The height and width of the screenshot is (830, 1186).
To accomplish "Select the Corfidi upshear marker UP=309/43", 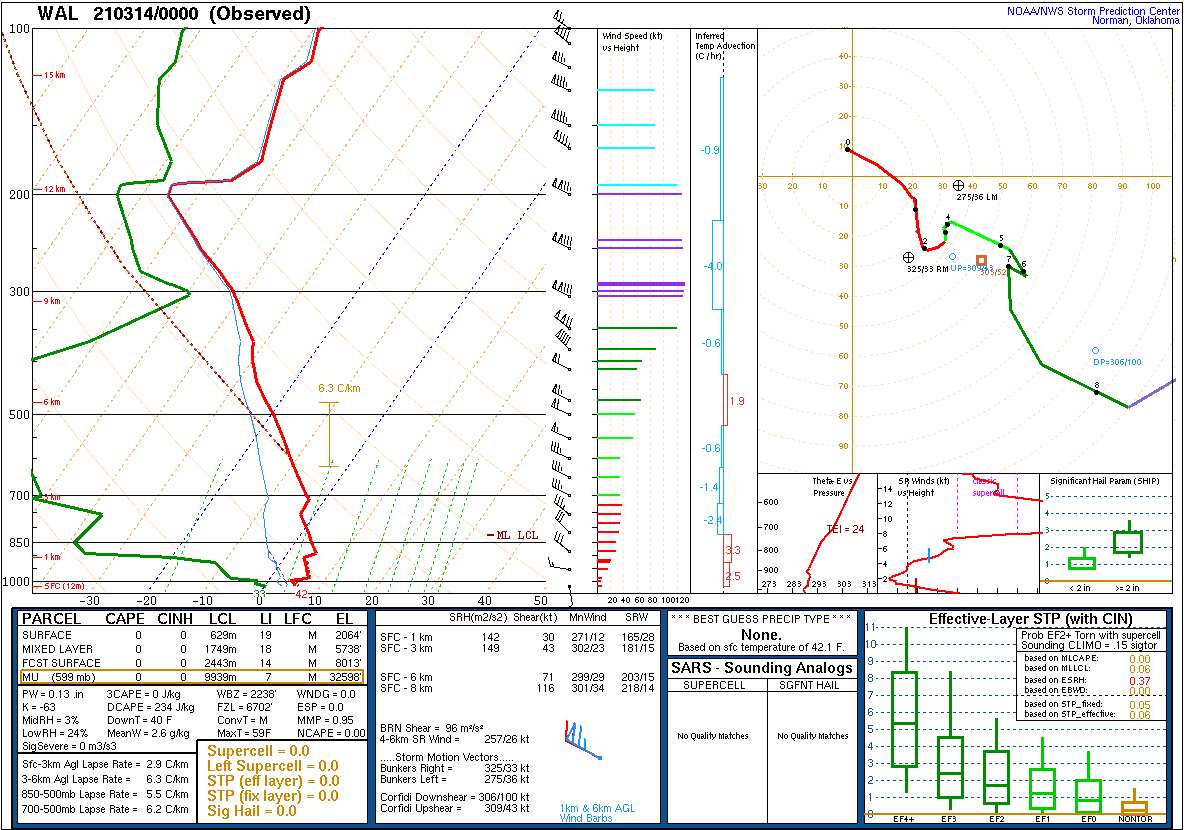I will [952, 256].
